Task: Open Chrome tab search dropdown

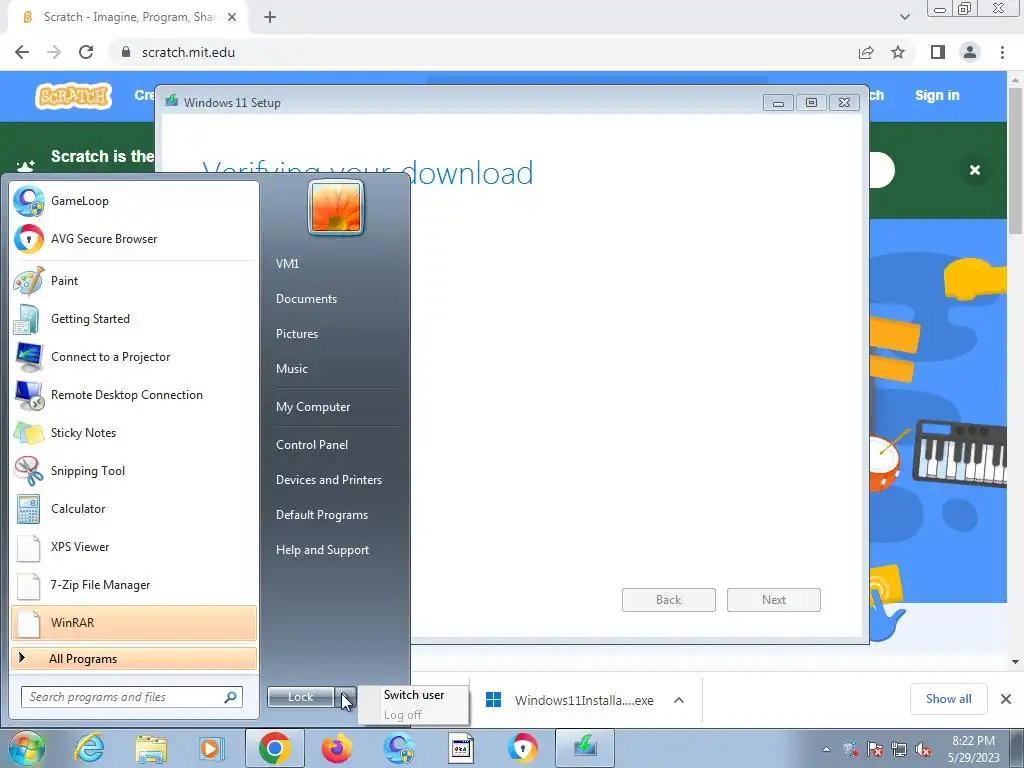Action: click(904, 17)
